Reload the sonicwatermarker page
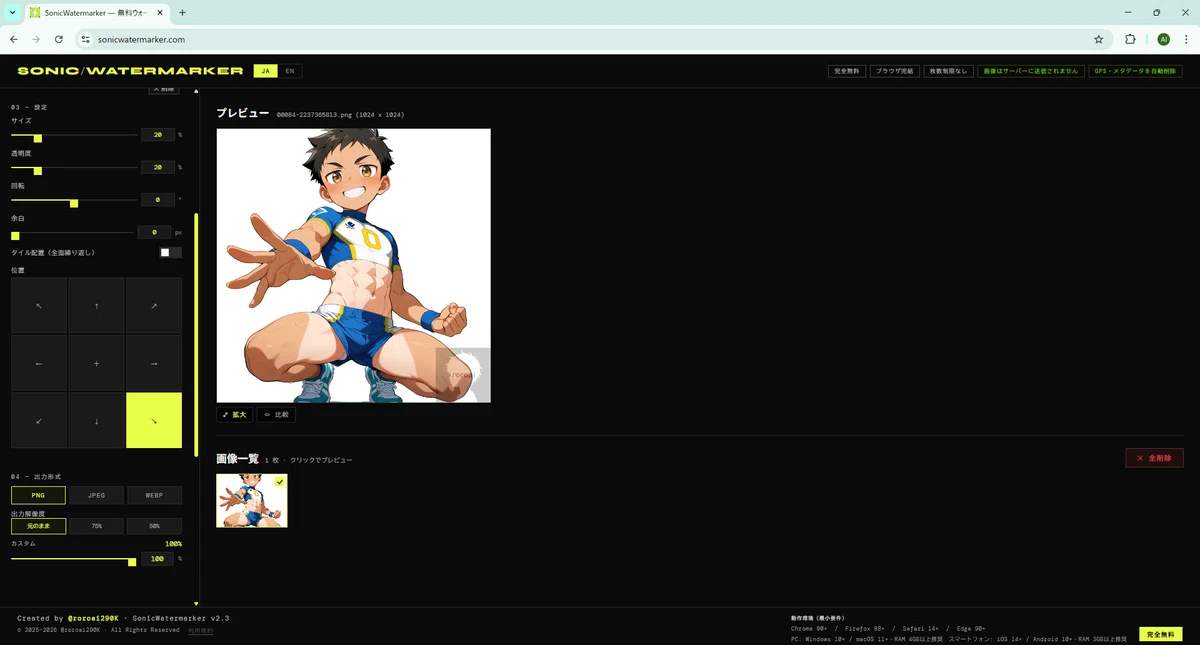Image resolution: width=1200 pixels, height=645 pixels. [x=59, y=39]
